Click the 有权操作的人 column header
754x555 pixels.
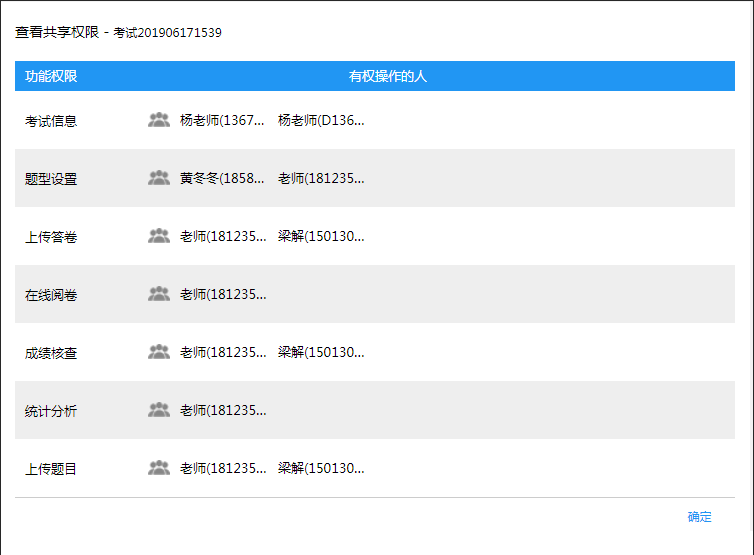pos(387,76)
